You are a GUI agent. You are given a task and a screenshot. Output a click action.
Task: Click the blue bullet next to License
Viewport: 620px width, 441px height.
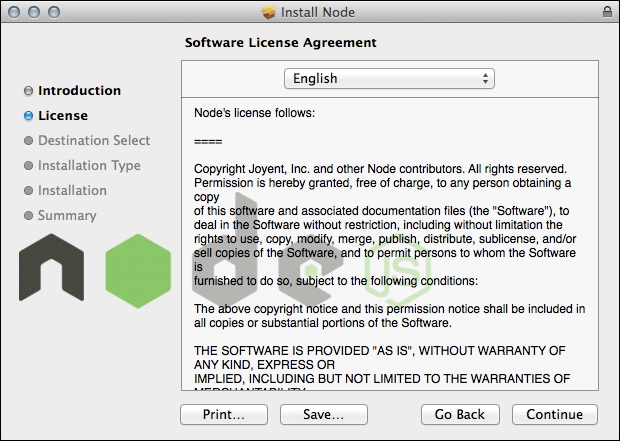click(x=28, y=115)
